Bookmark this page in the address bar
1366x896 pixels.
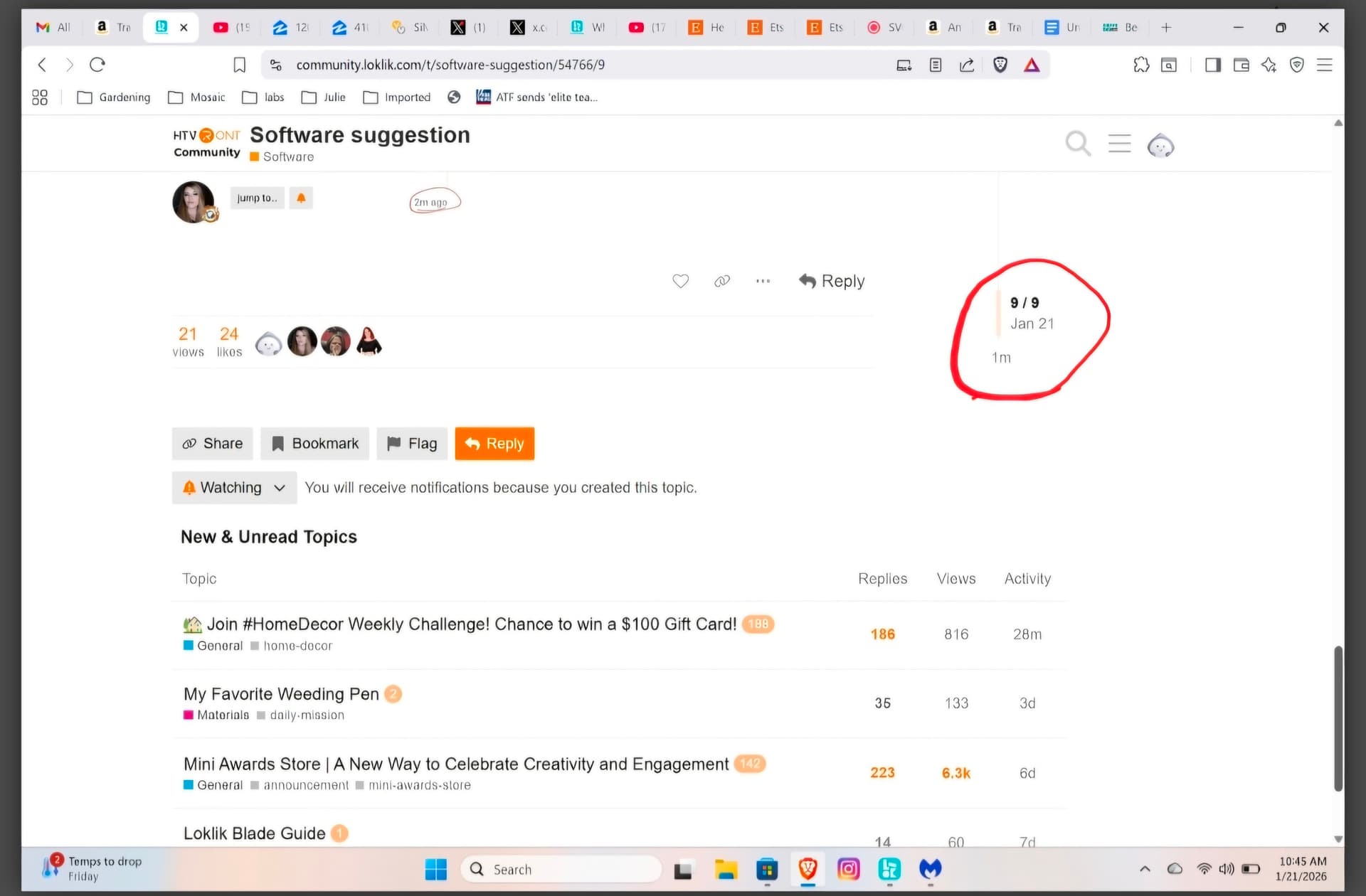click(x=240, y=65)
